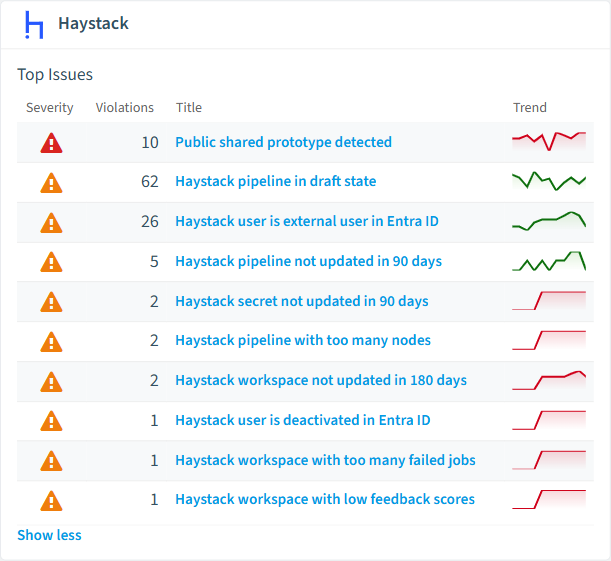
Task: Click the Trend column header
Action: pyautogui.click(x=530, y=108)
